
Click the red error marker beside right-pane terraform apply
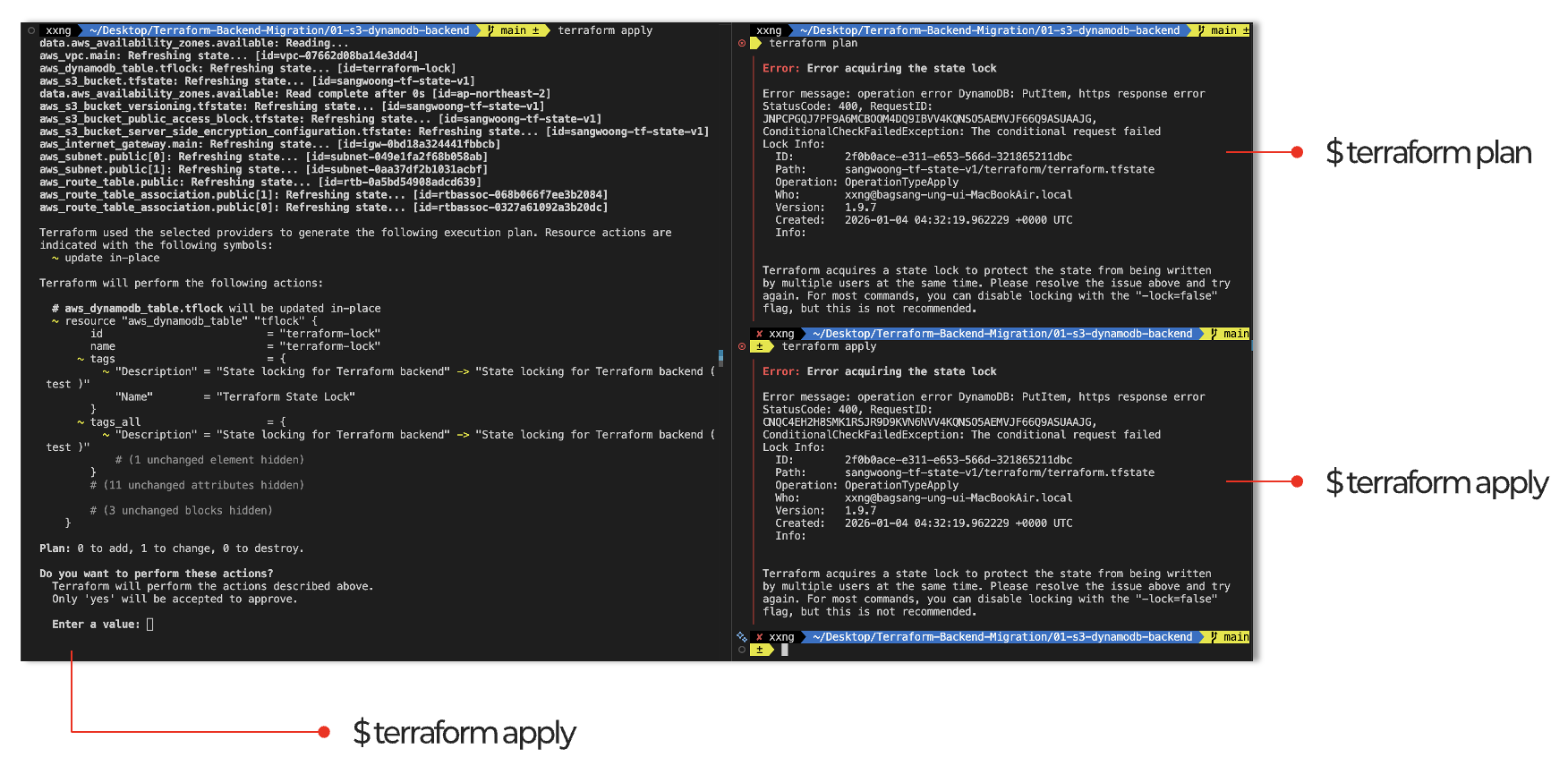[x=742, y=346]
